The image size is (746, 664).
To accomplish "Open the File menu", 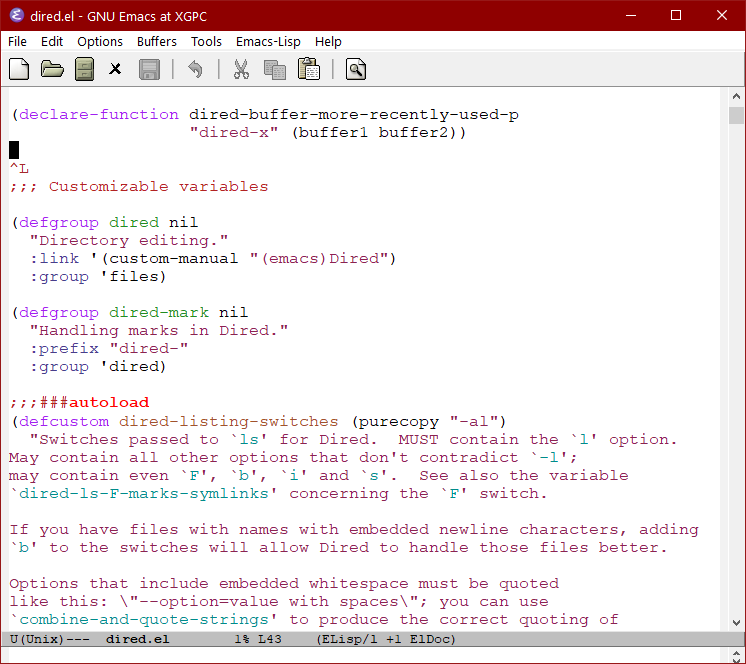I will [17, 42].
